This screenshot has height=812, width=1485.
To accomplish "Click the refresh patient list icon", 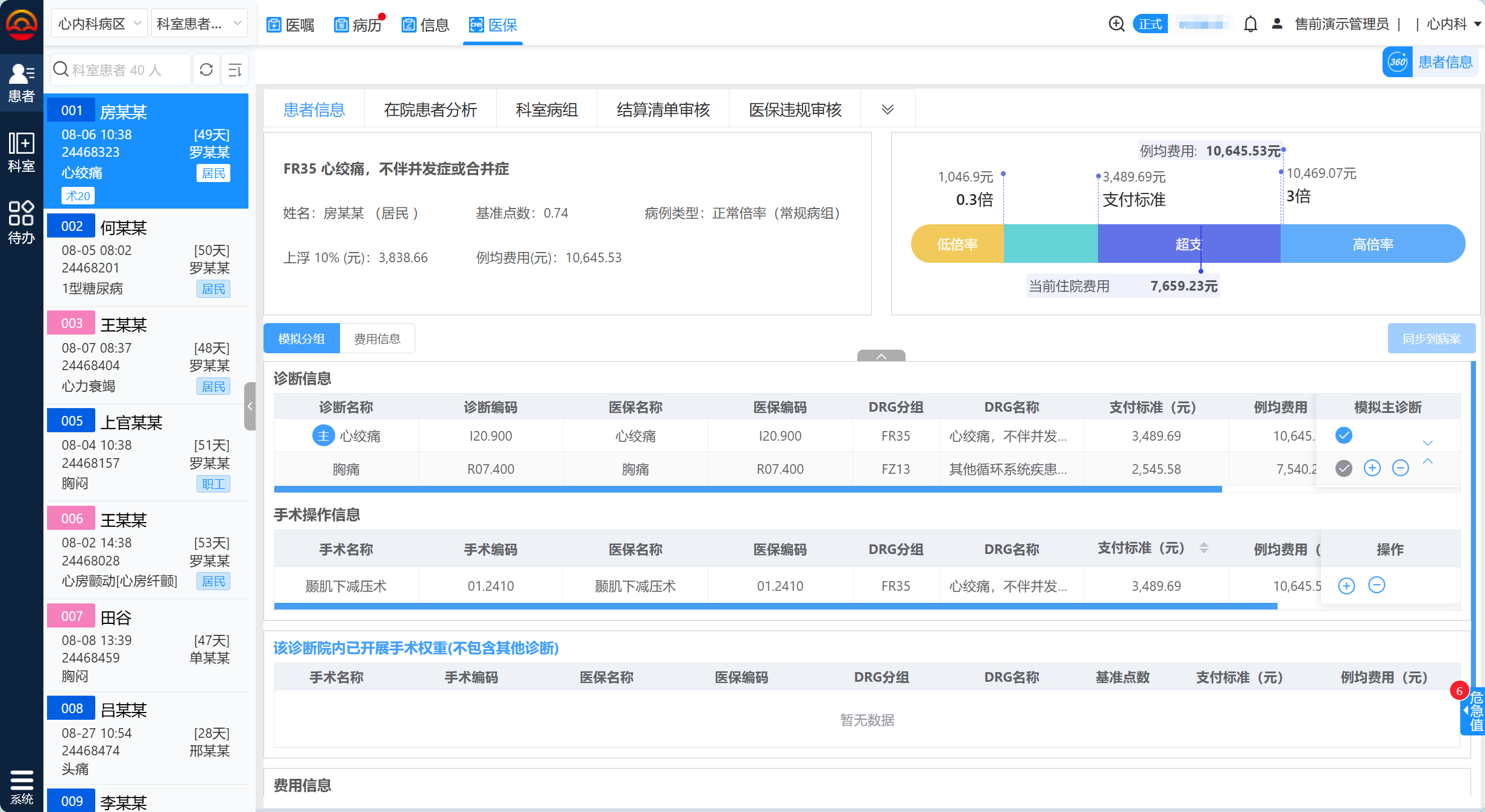I will click(206, 70).
